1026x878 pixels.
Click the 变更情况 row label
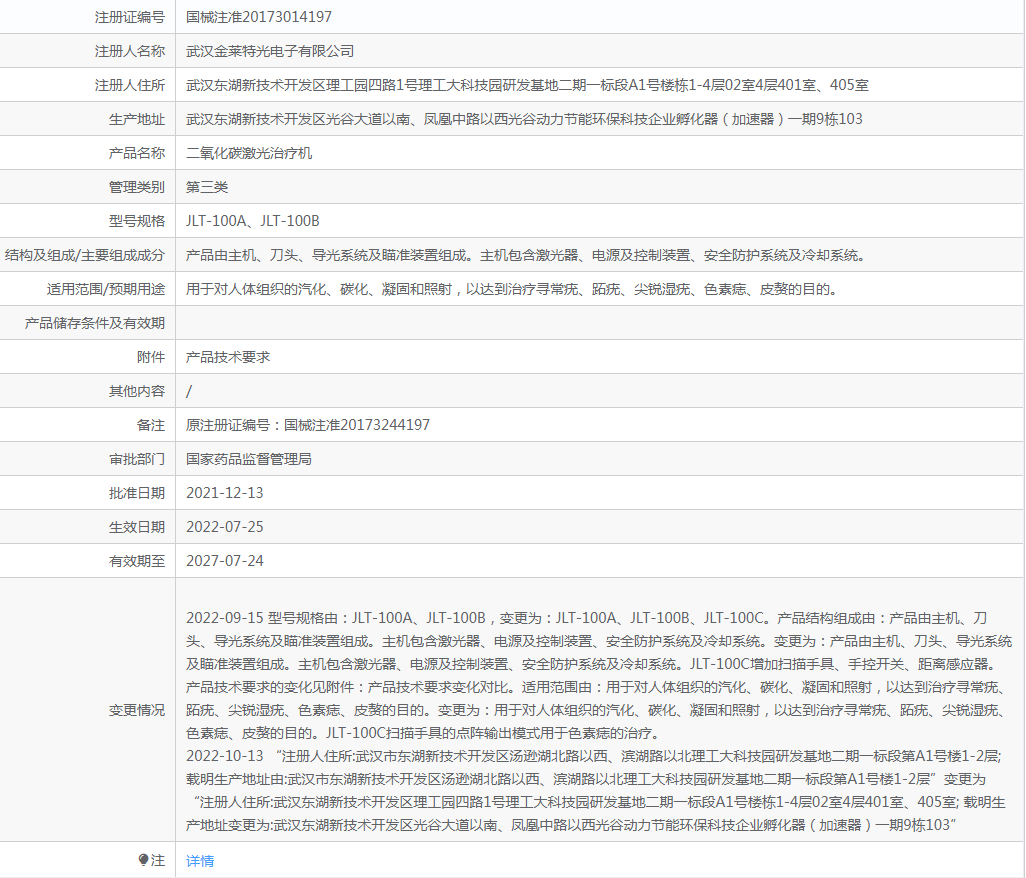137,711
